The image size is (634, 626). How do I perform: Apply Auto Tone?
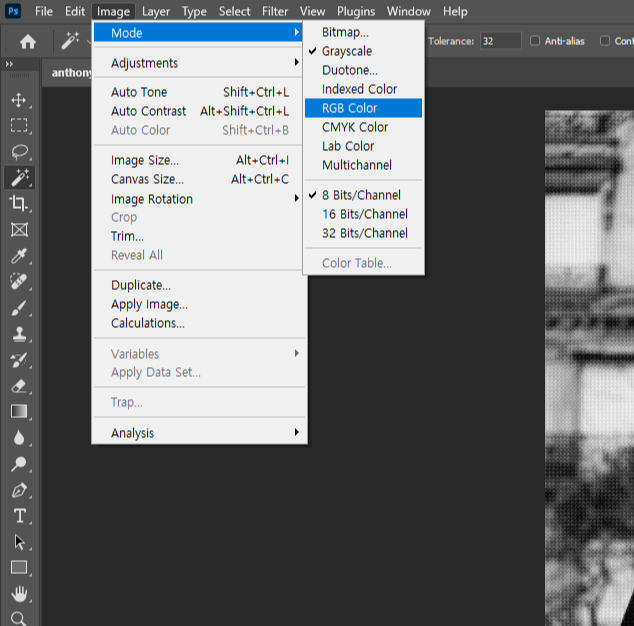(x=198, y=92)
